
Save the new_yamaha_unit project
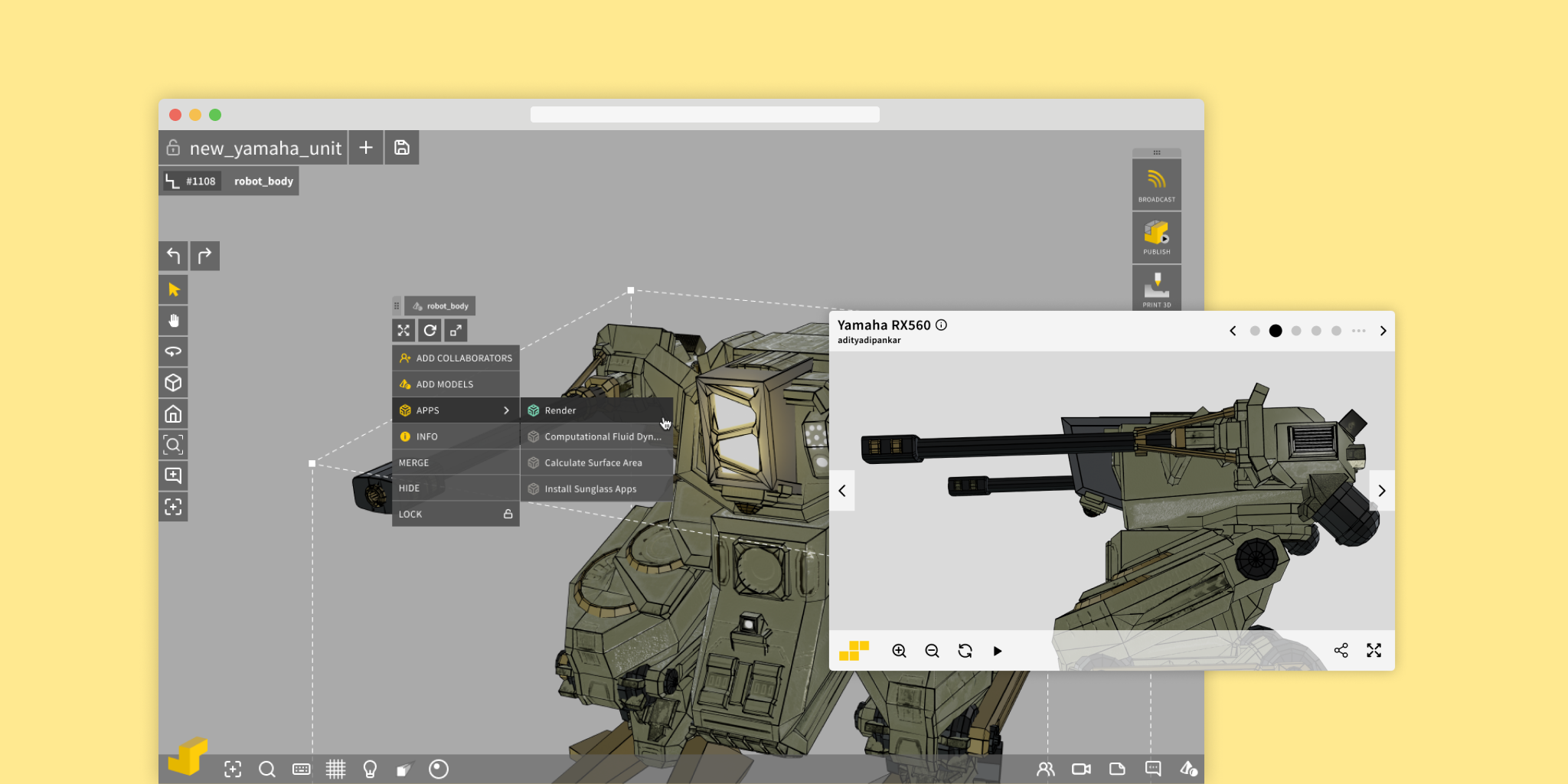pos(402,147)
